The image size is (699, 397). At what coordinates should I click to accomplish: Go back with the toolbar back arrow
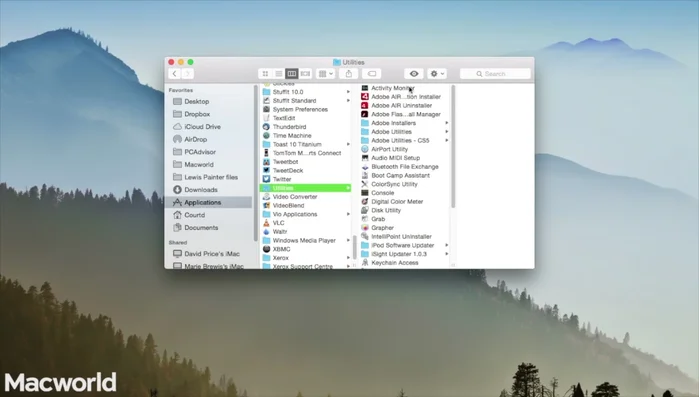pos(175,74)
